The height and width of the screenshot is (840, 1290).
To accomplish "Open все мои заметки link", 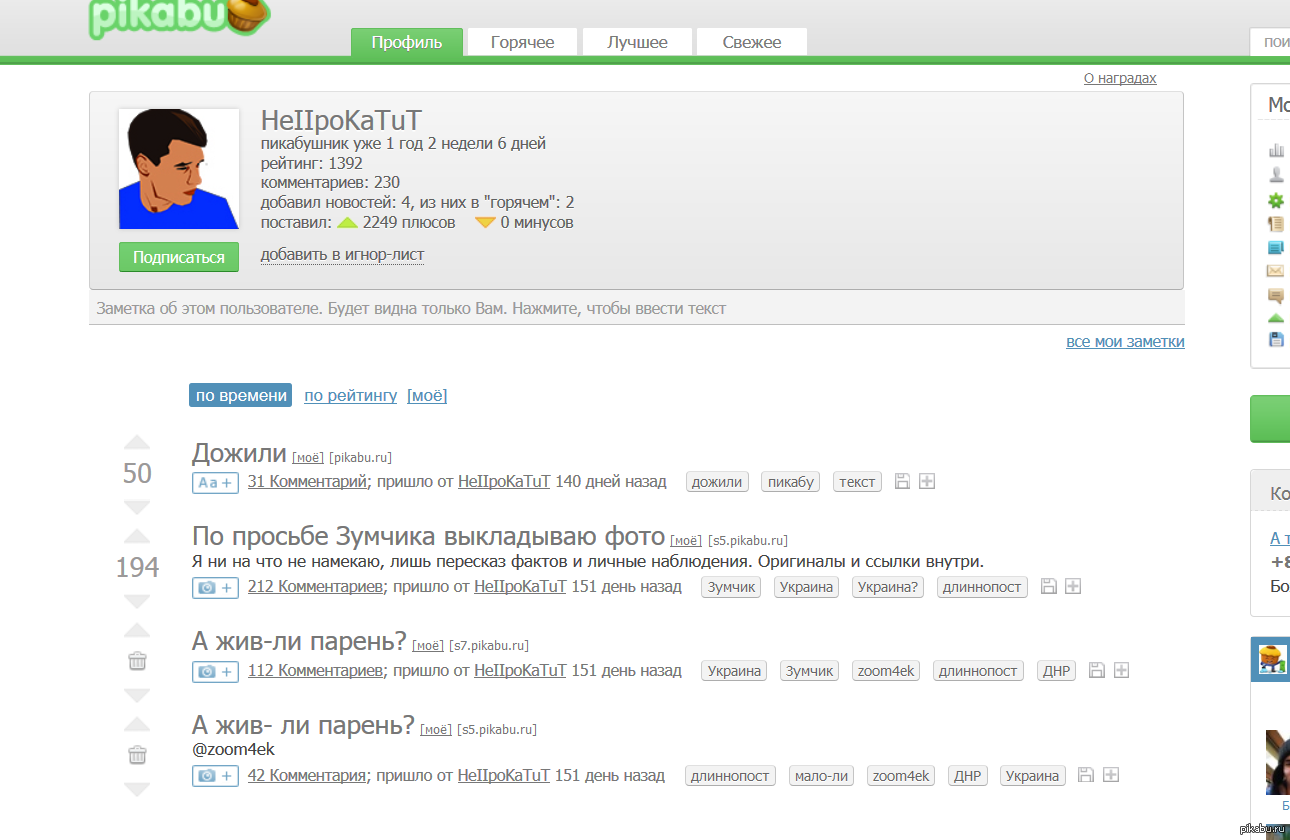I will (1125, 342).
